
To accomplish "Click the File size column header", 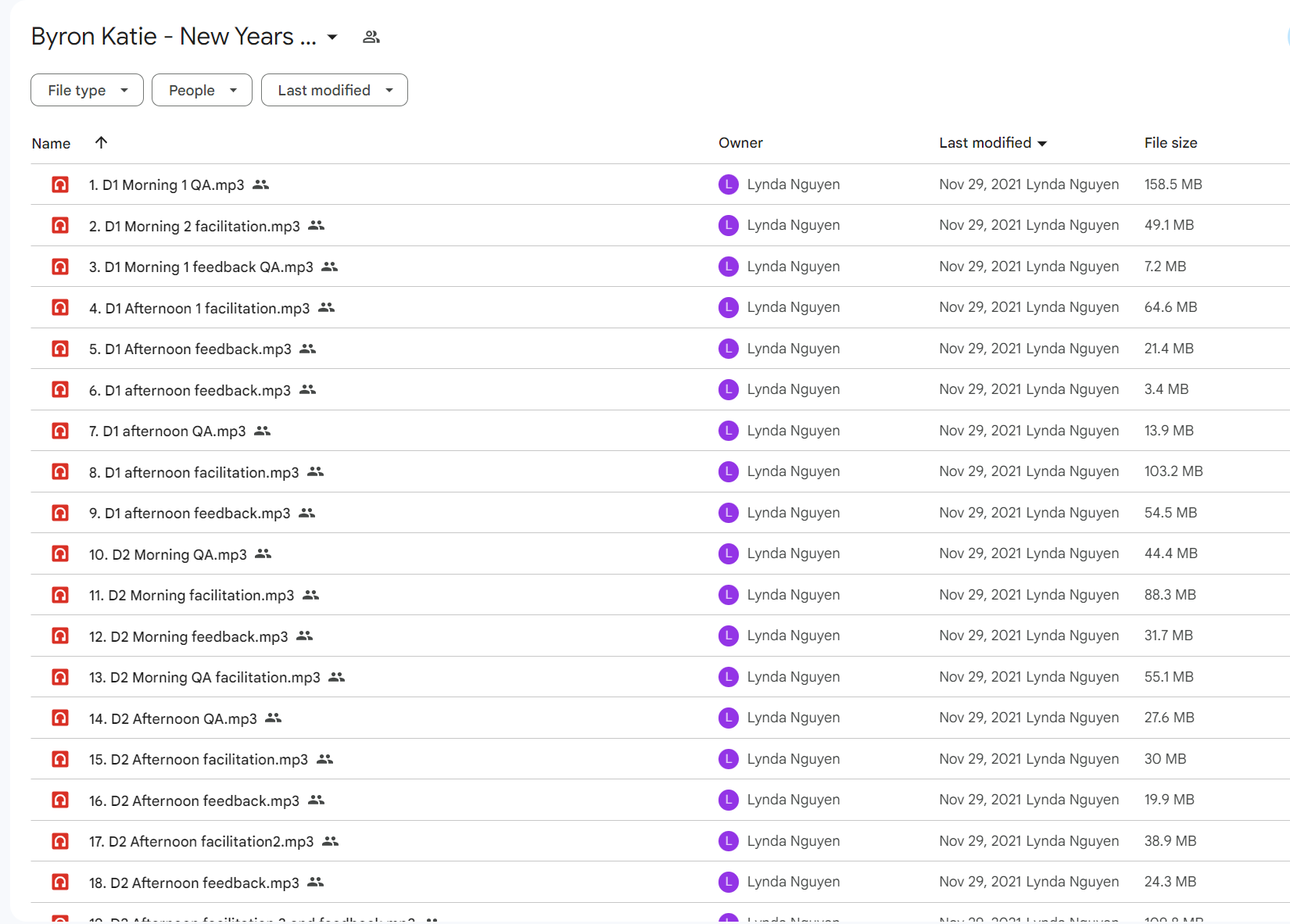I will pyautogui.click(x=1170, y=143).
